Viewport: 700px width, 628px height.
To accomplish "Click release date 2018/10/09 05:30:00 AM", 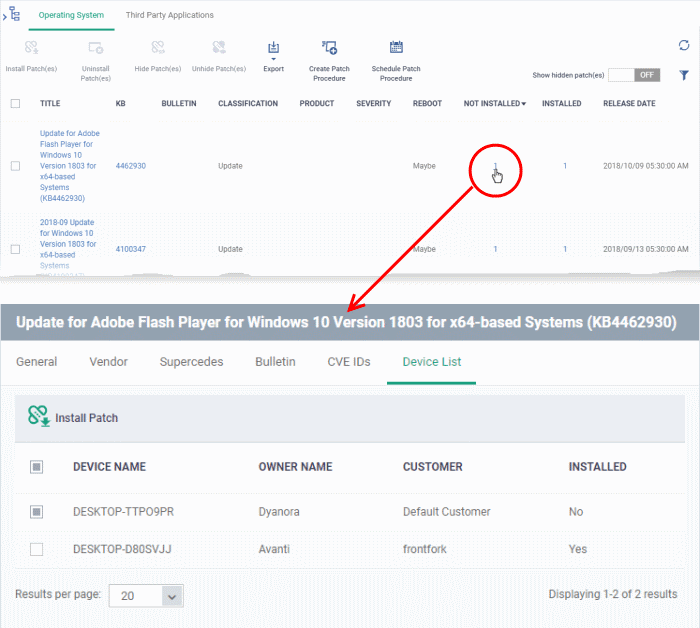I will coord(646,166).
